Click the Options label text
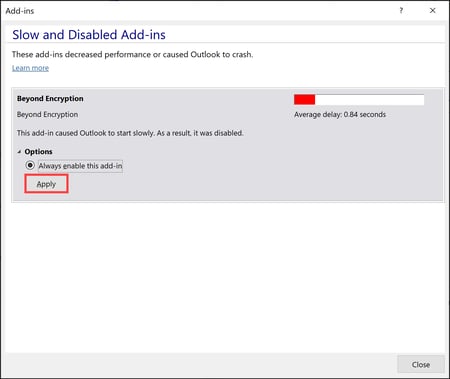Image resolution: width=450 pixels, height=379 pixels. 38,152
